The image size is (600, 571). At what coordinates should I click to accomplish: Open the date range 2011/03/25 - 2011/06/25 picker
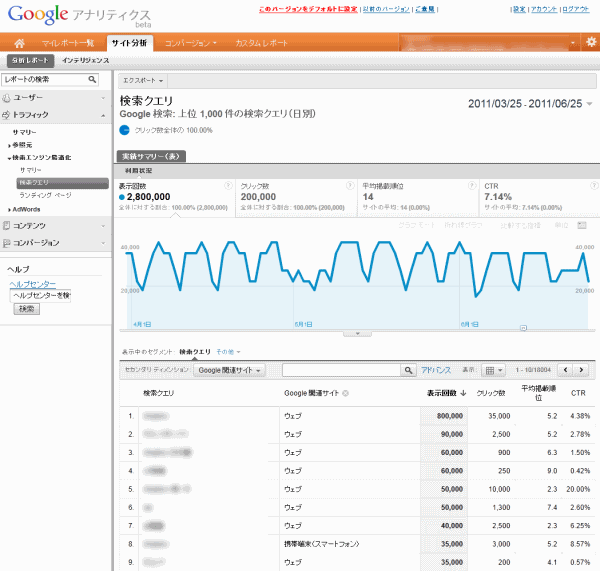pyautogui.click(x=530, y=104)
